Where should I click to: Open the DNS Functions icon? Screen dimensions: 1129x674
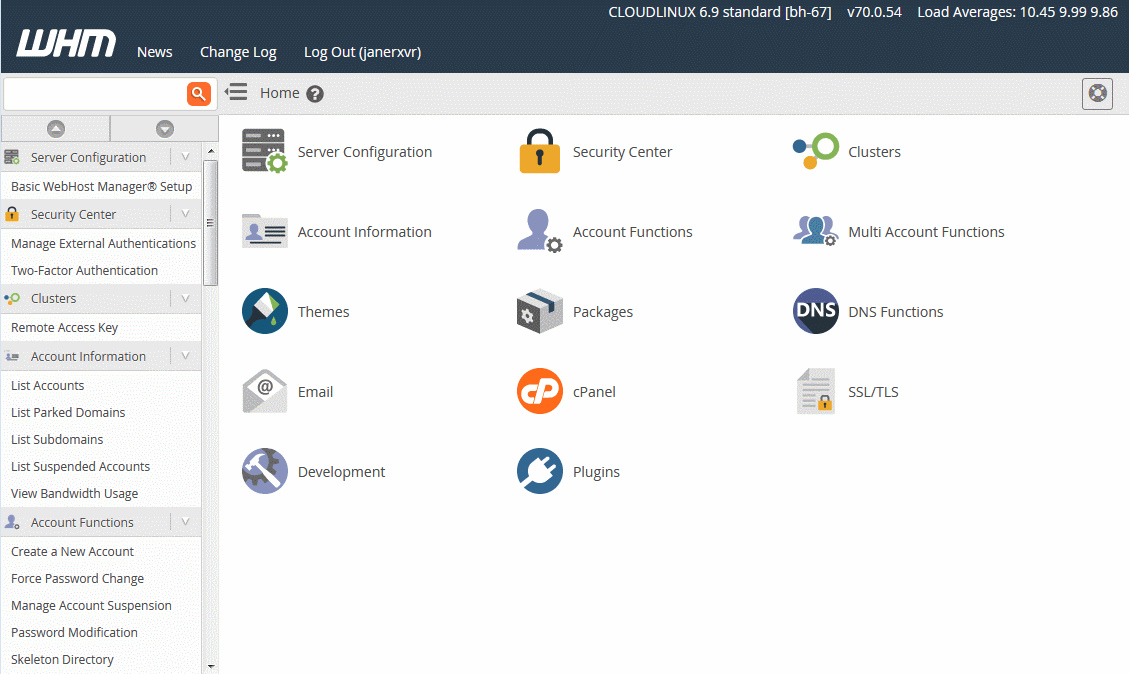(x=816, y=311)
